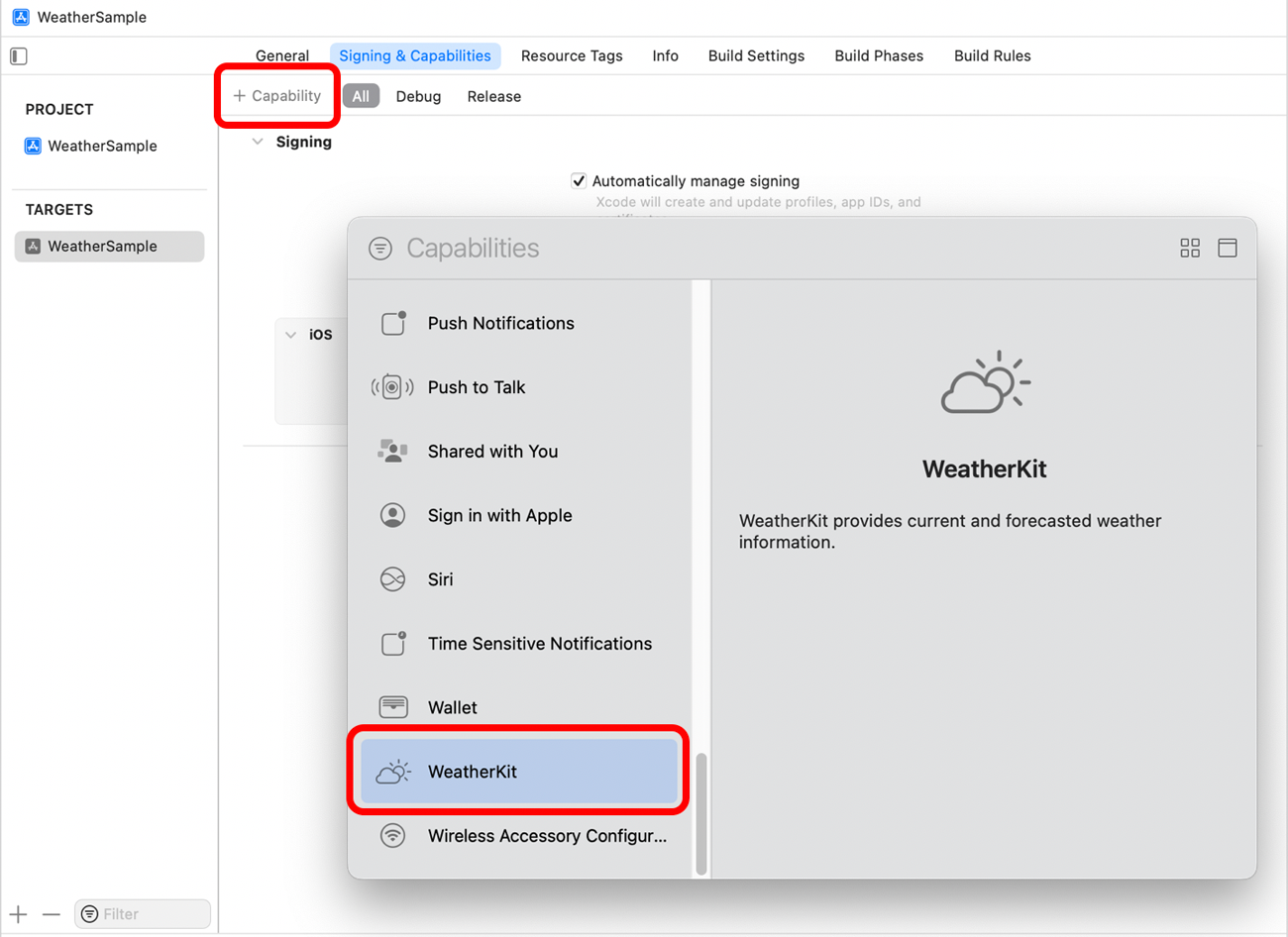Image resolution: width=1288 pixels, height=937 pixels.
Task: Click the + Capability button
Action: coord(277,96)
